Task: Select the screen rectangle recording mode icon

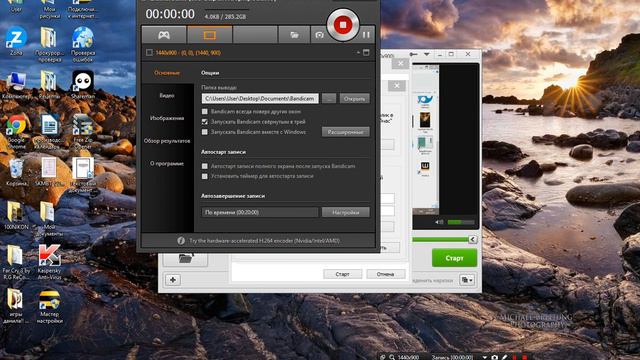Action: coord(209,35)
